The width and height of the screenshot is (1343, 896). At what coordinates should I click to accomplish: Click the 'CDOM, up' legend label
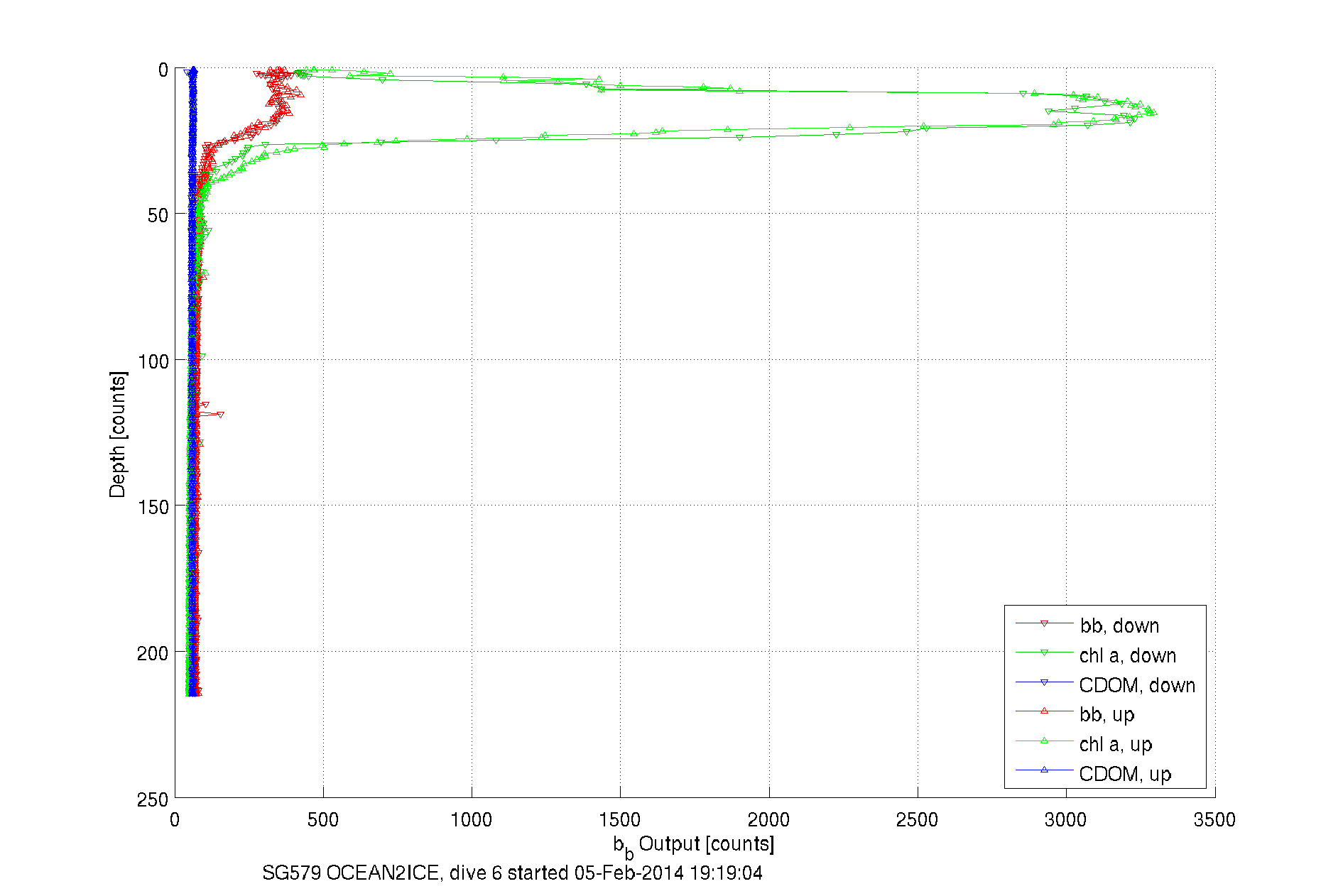(x=1125, y=774)
